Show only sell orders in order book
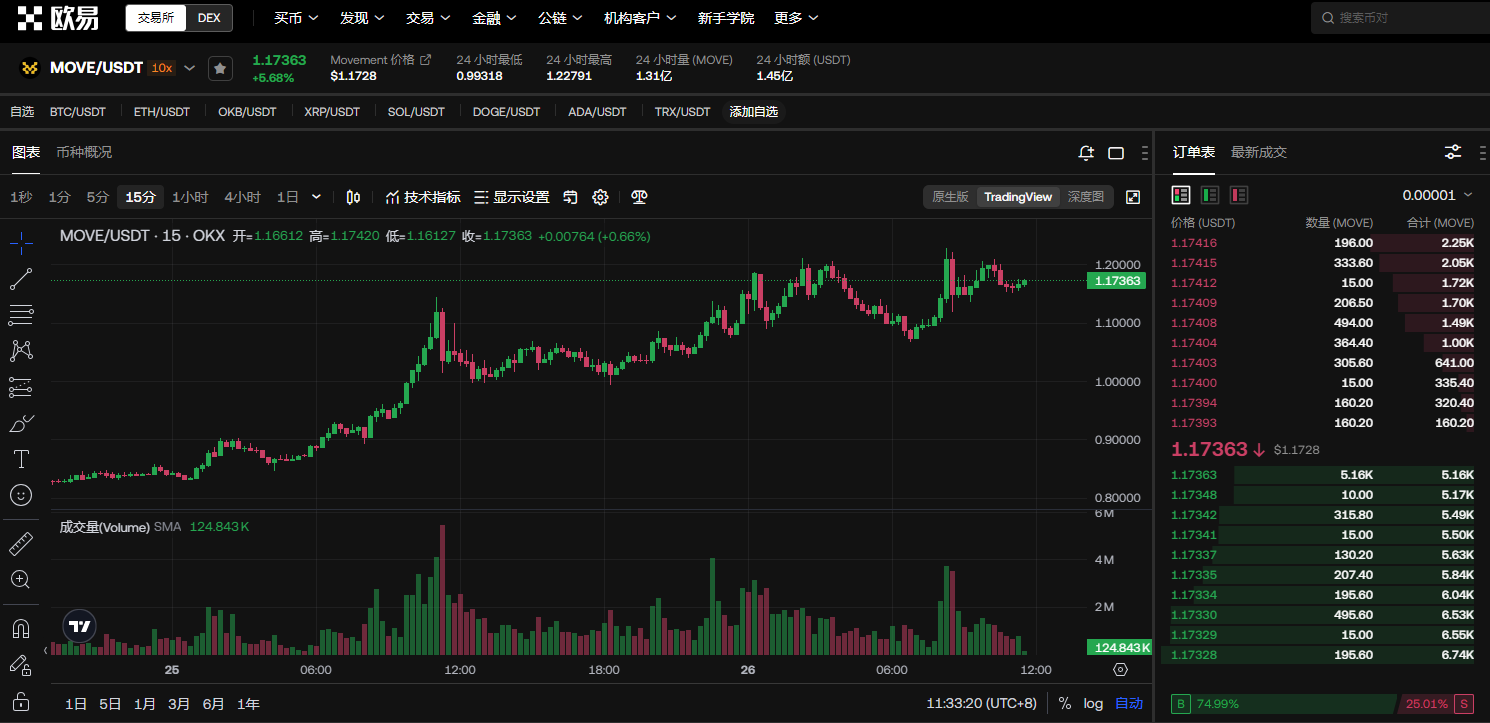The image size is (1490, 723). [1239, 195]
